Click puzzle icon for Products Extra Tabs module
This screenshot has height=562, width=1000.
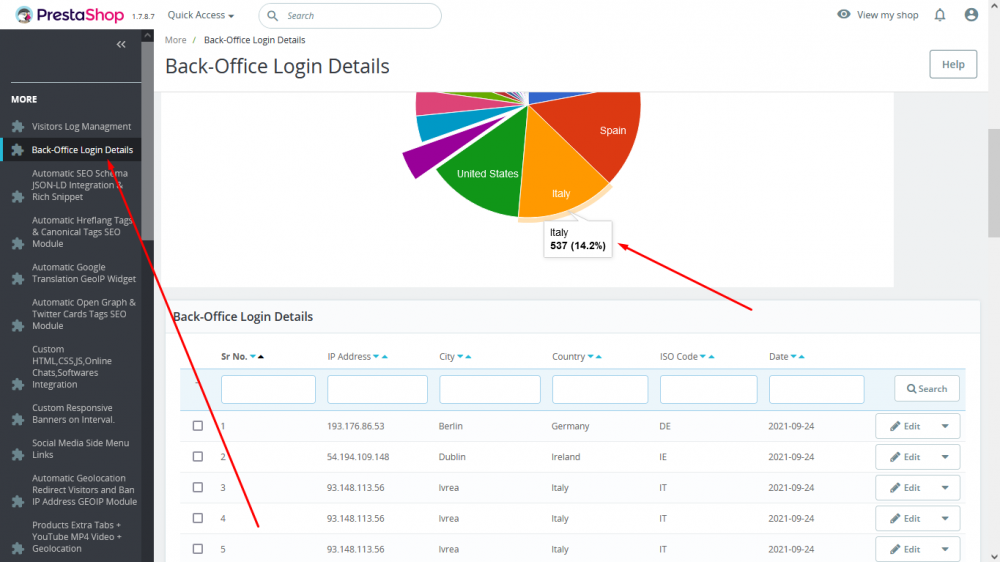18,548
